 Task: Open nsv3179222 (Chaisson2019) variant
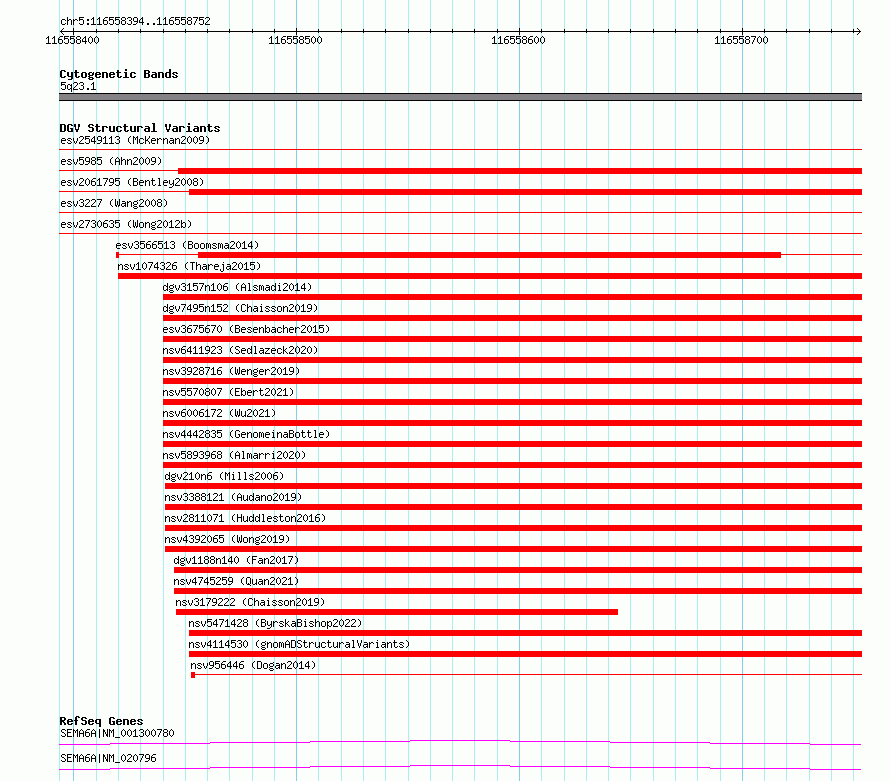(x=250, y=602)
